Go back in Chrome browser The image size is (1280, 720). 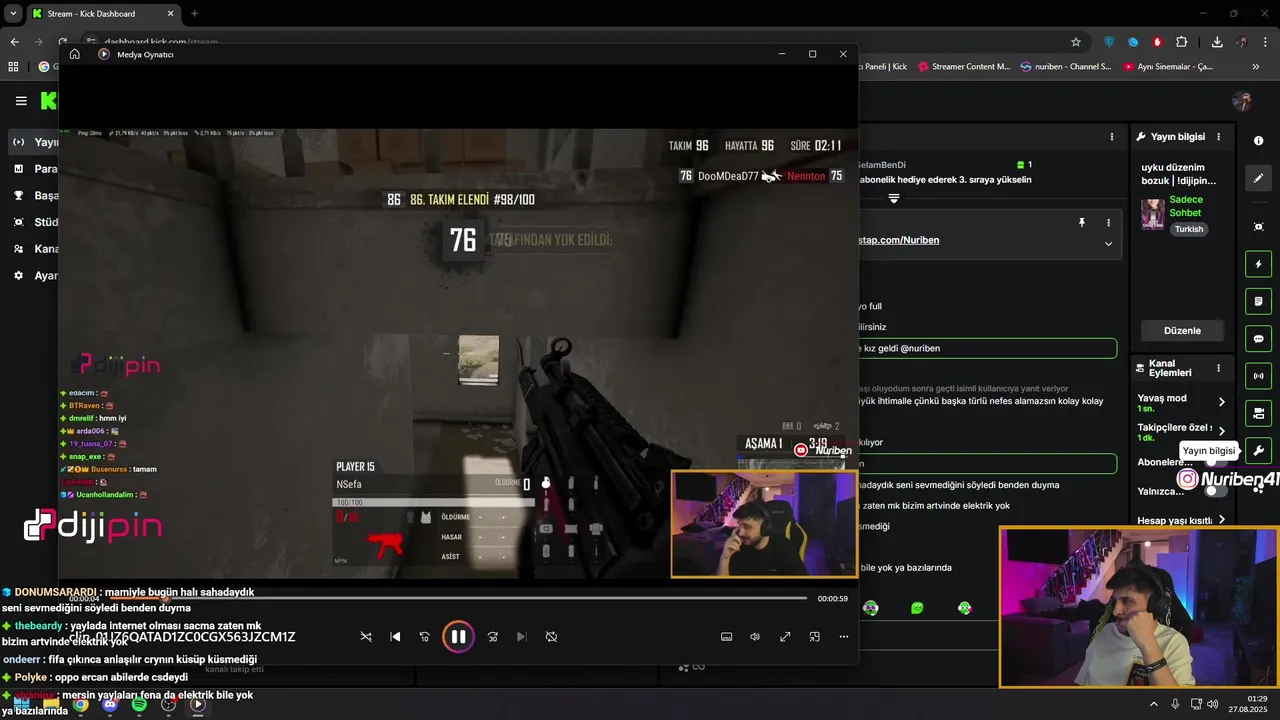tap(14, 42)
